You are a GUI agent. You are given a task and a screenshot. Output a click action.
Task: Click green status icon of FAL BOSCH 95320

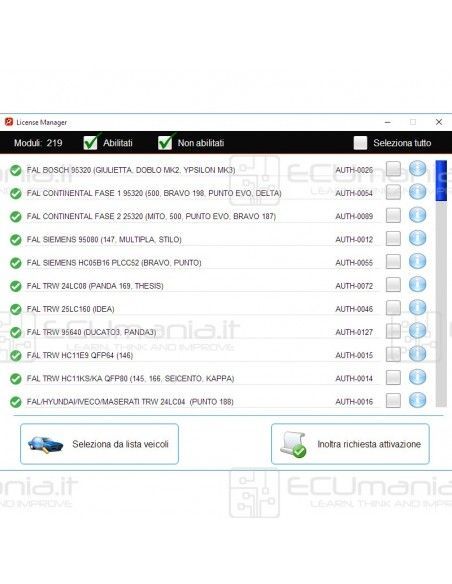(x=16, y=171)
